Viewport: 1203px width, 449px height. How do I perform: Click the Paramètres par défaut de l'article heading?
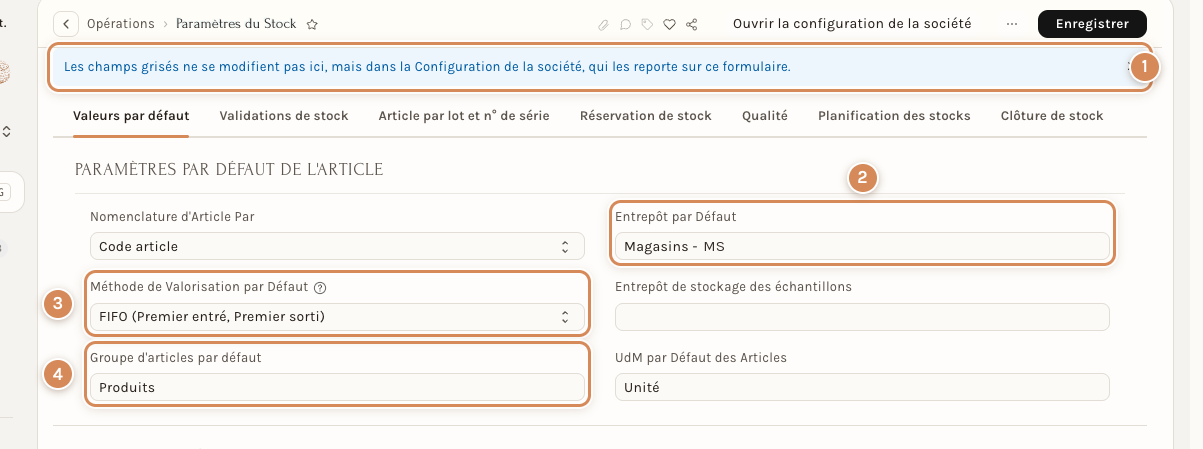[229, 170]
